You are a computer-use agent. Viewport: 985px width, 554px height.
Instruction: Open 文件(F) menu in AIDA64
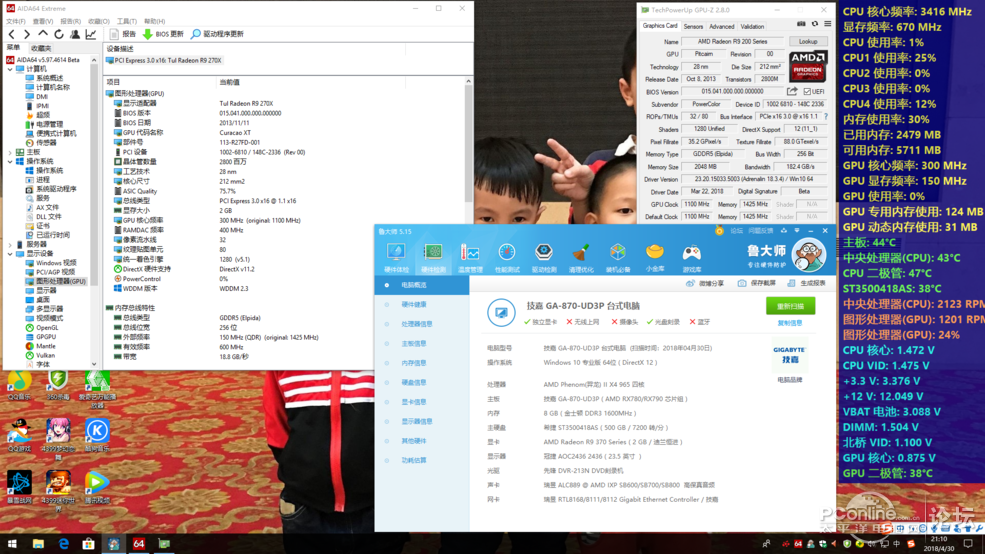16,21
